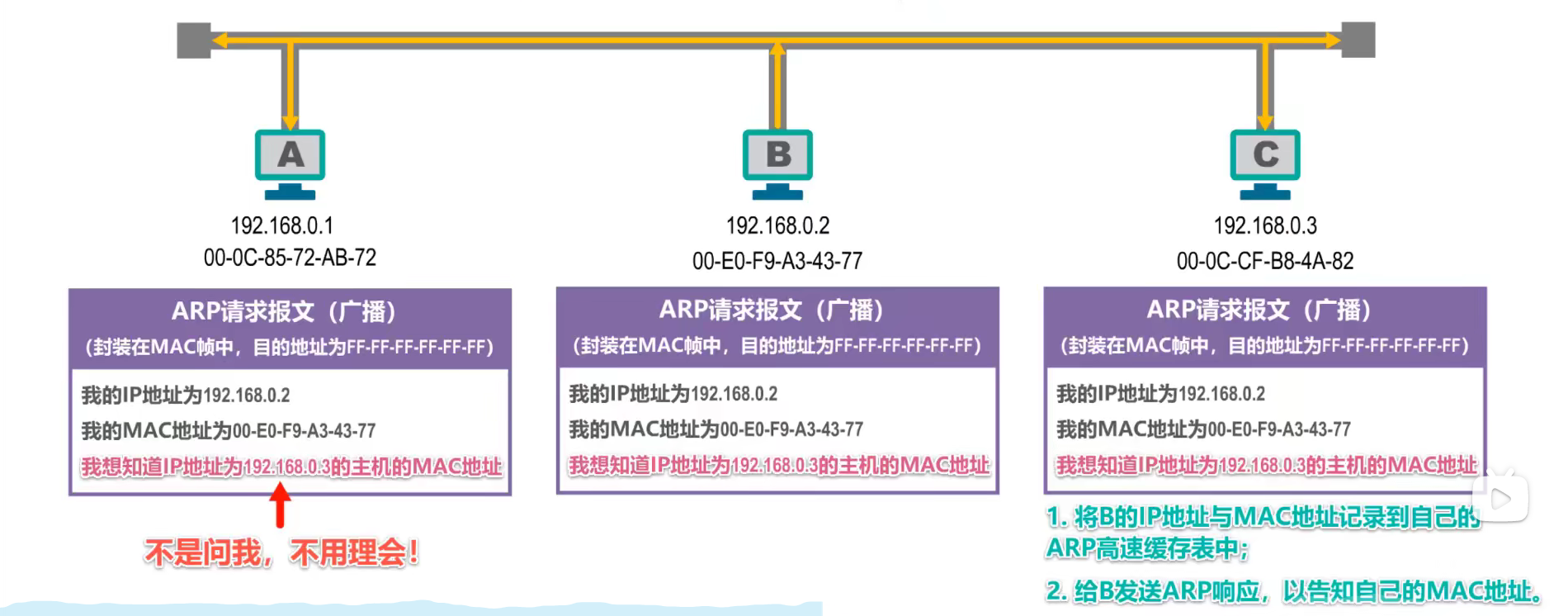Select 00-E0-F9-A3-43-77 label directly under host B
The image size is (1568, 616).
coord(777,261)
